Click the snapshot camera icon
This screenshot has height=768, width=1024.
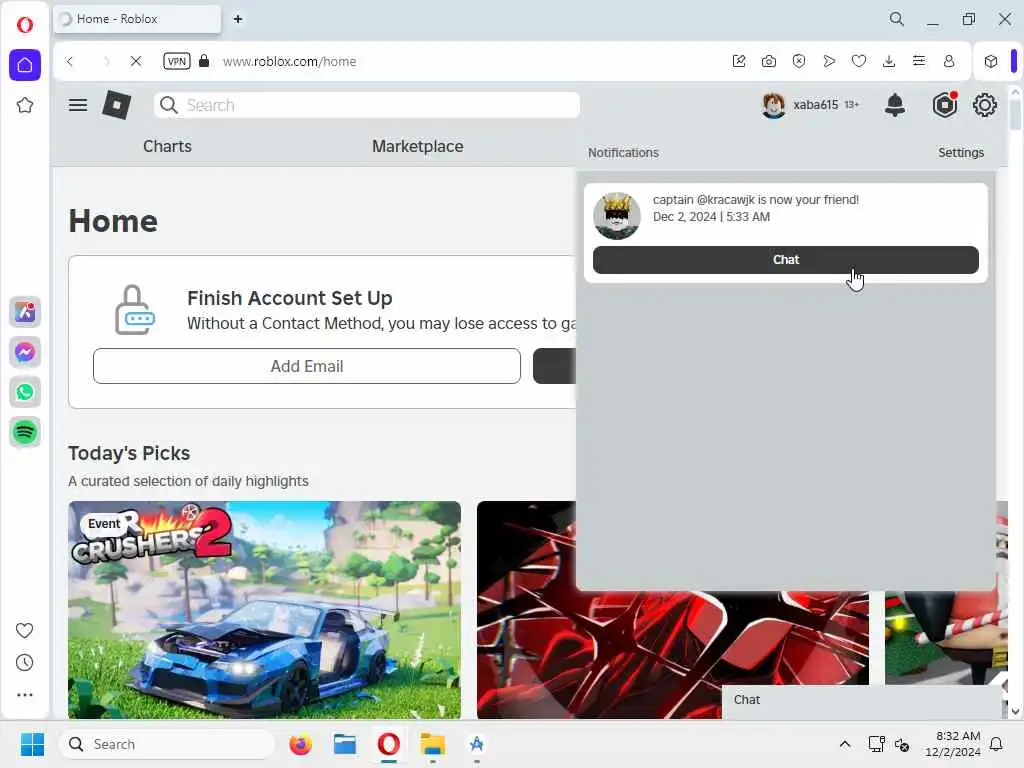769,61
